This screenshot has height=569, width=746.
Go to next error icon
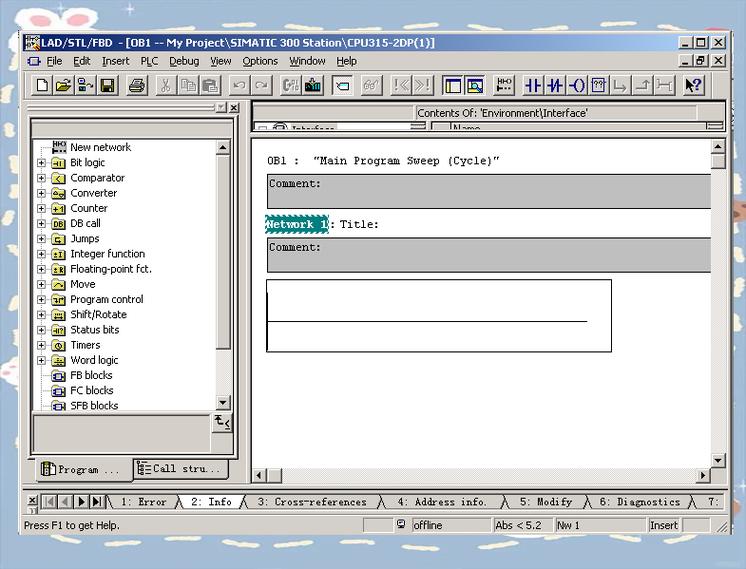[x=422, y=86]
